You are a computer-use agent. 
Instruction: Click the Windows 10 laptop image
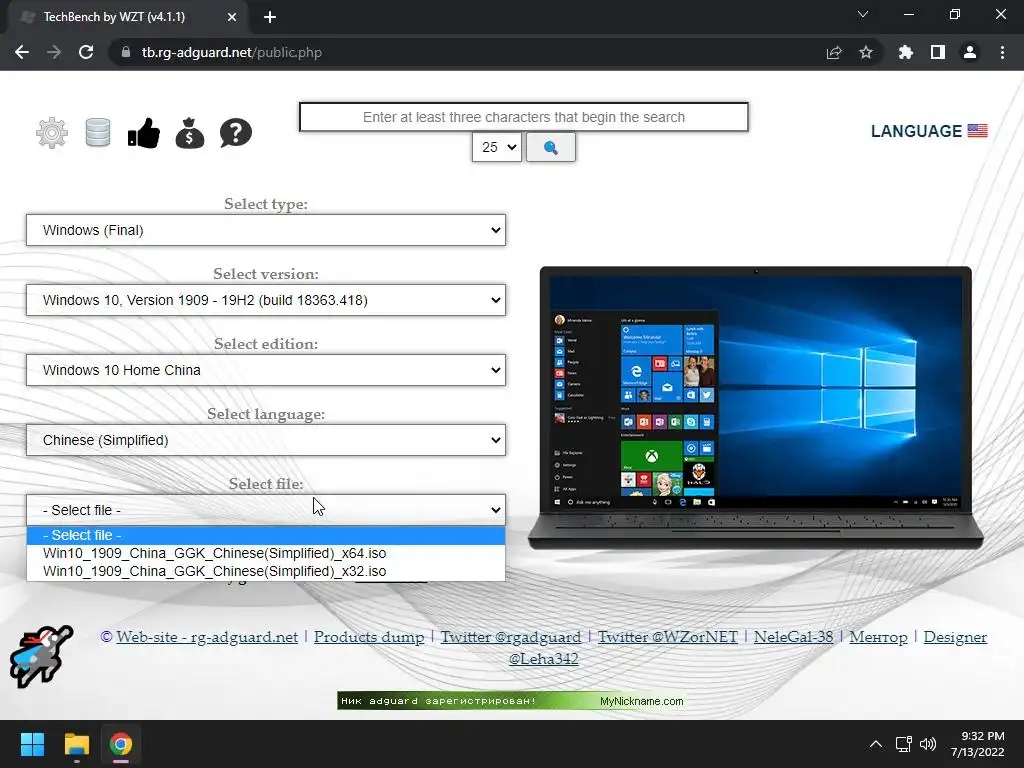(x=756, y=408)
